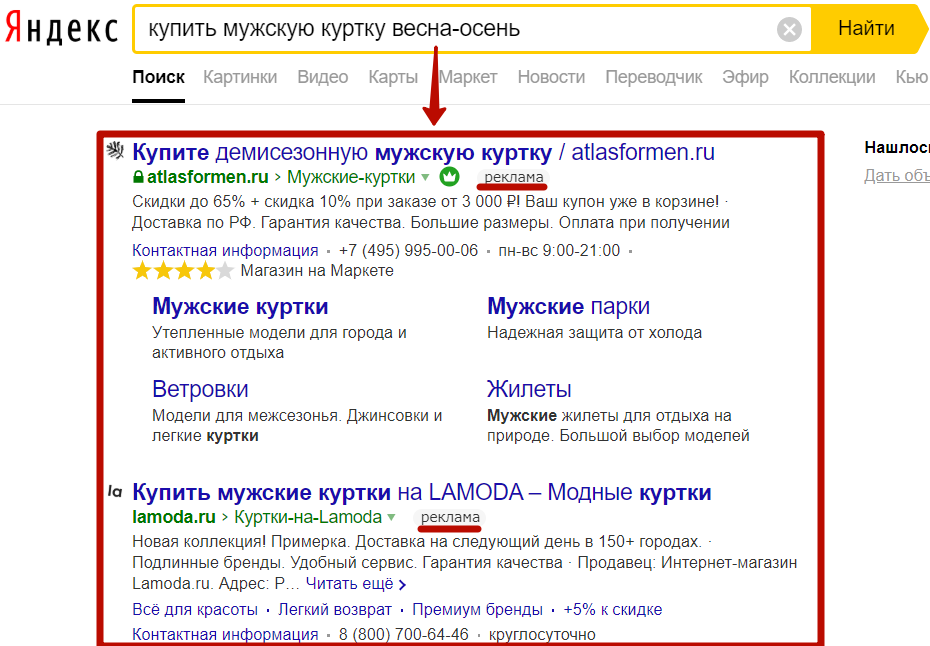Screen dimensions: 930x646
Task: Click the "круглосуточно" text
Action: coord(542,634)
